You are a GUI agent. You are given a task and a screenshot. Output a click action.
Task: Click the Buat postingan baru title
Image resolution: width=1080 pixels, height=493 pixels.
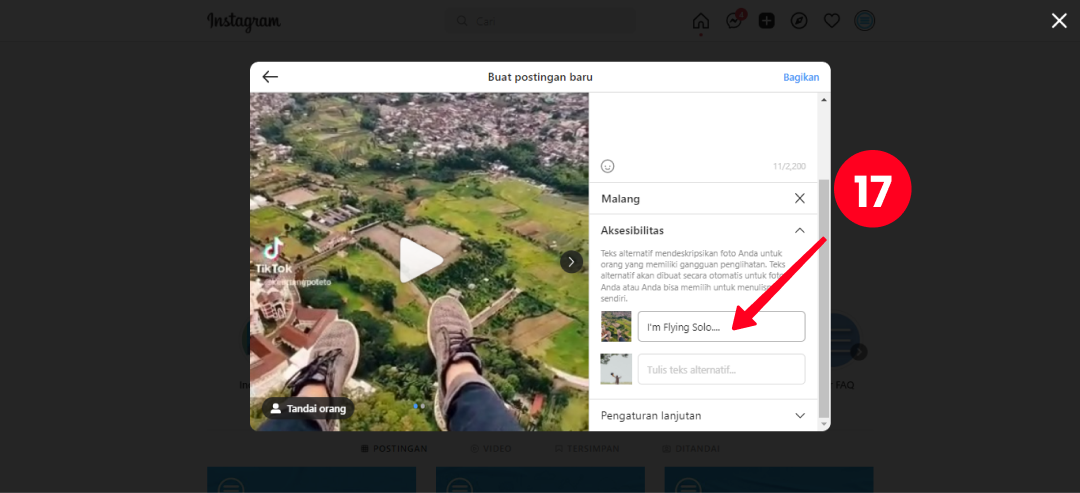pyautogui.click(x=540, y=77)
